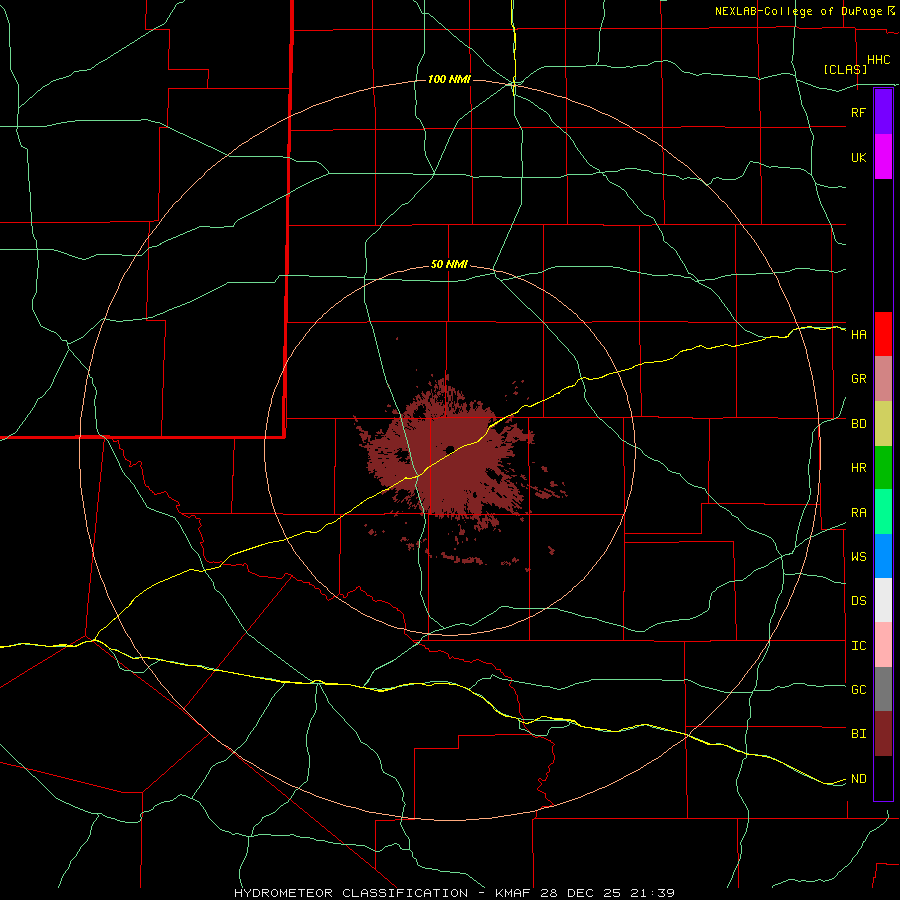This screenshot has height=900, width=900.
Task: Click the DS legend label
Action: point(859,601)
